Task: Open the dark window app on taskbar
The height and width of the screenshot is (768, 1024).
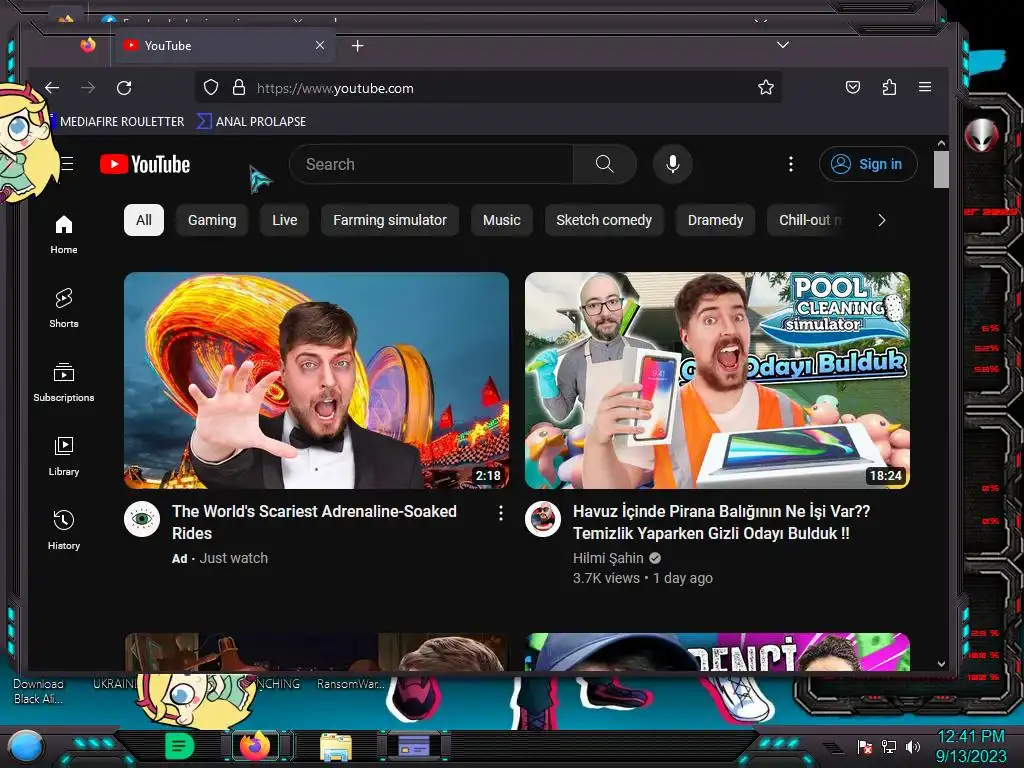Action: pos(414,746)
